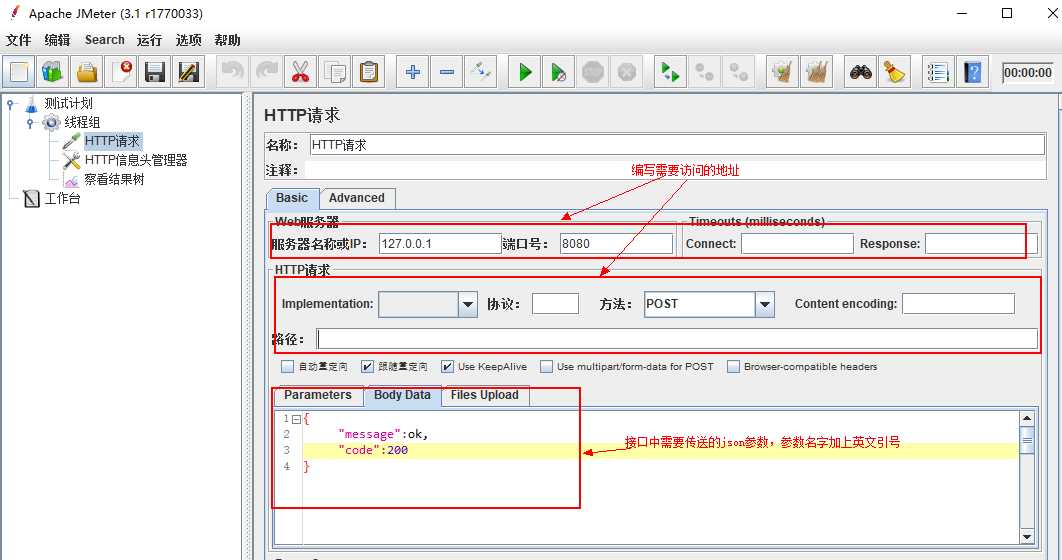
Task: Save the test plan with floppy icon
Action: click(x=155, y=72)
